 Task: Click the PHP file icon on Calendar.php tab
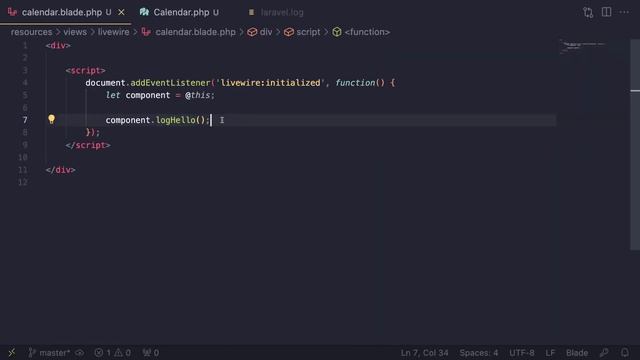[144, 12]
